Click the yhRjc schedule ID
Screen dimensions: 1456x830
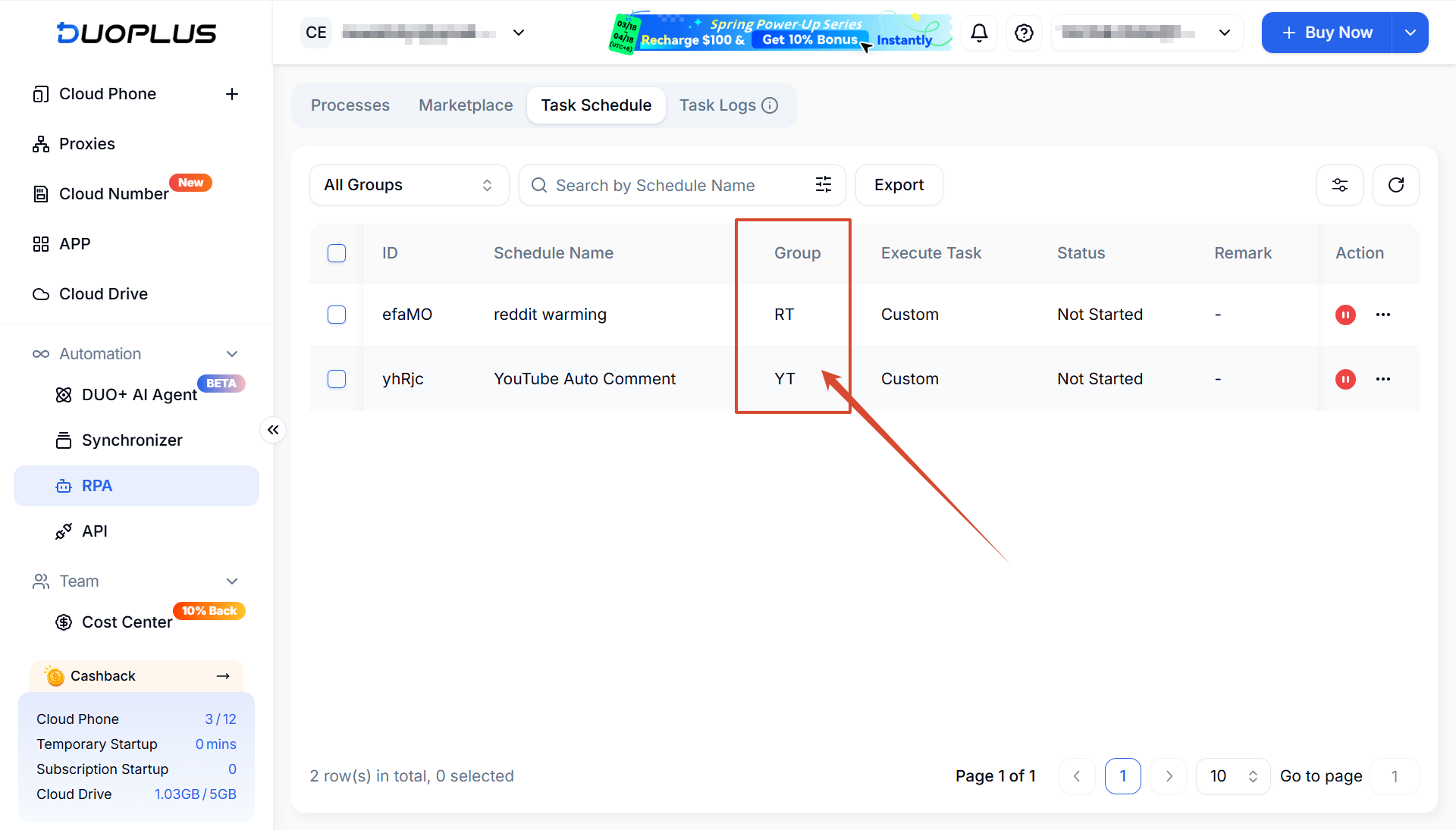click(x=403, y=379)
